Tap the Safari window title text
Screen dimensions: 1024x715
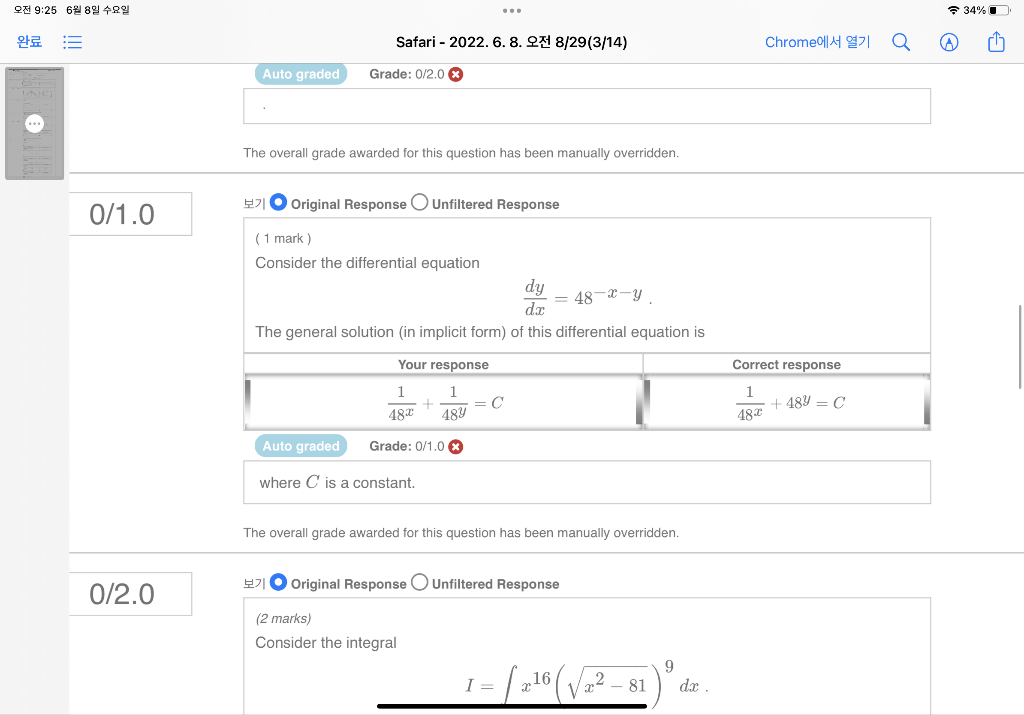pyautogui.click(x=512, y=42)
